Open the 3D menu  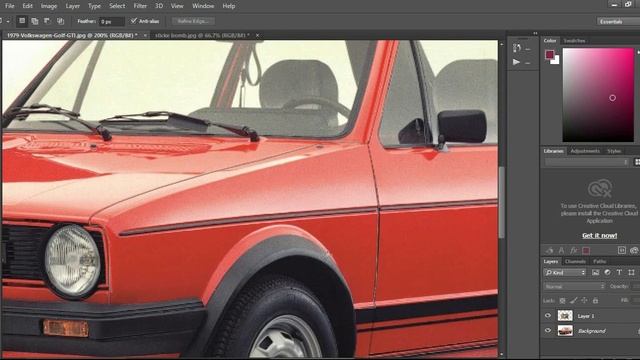[159, 6]
